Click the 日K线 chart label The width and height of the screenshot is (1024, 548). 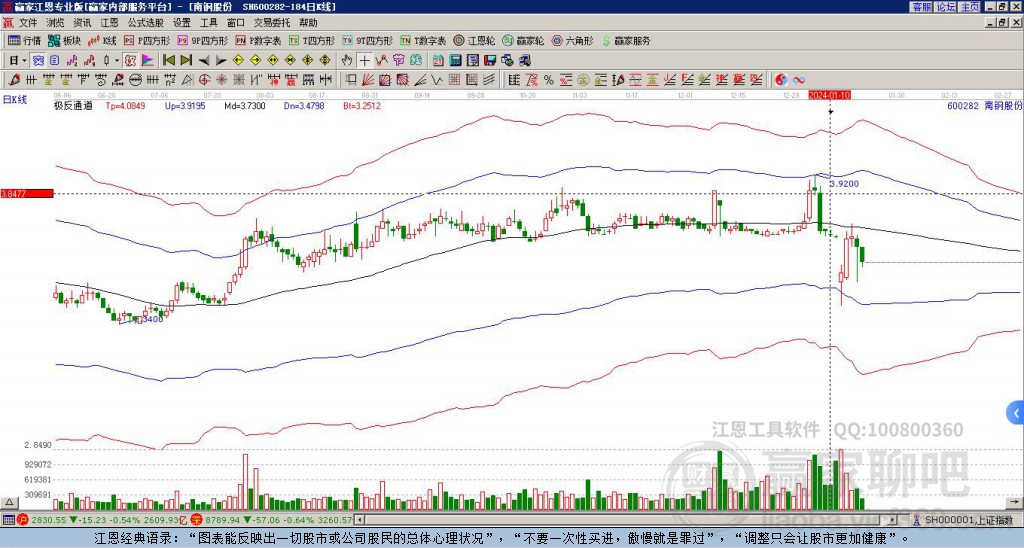click(15, 99)
